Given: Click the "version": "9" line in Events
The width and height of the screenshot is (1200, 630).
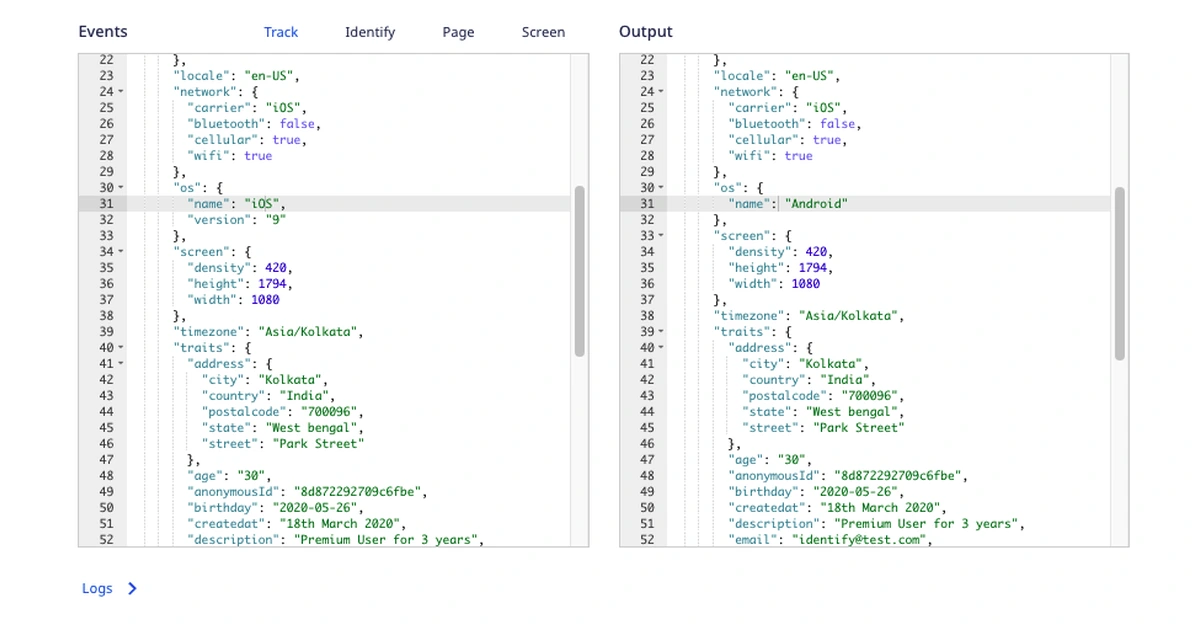Looking at the screenshot, I should (x=236, y=220).
